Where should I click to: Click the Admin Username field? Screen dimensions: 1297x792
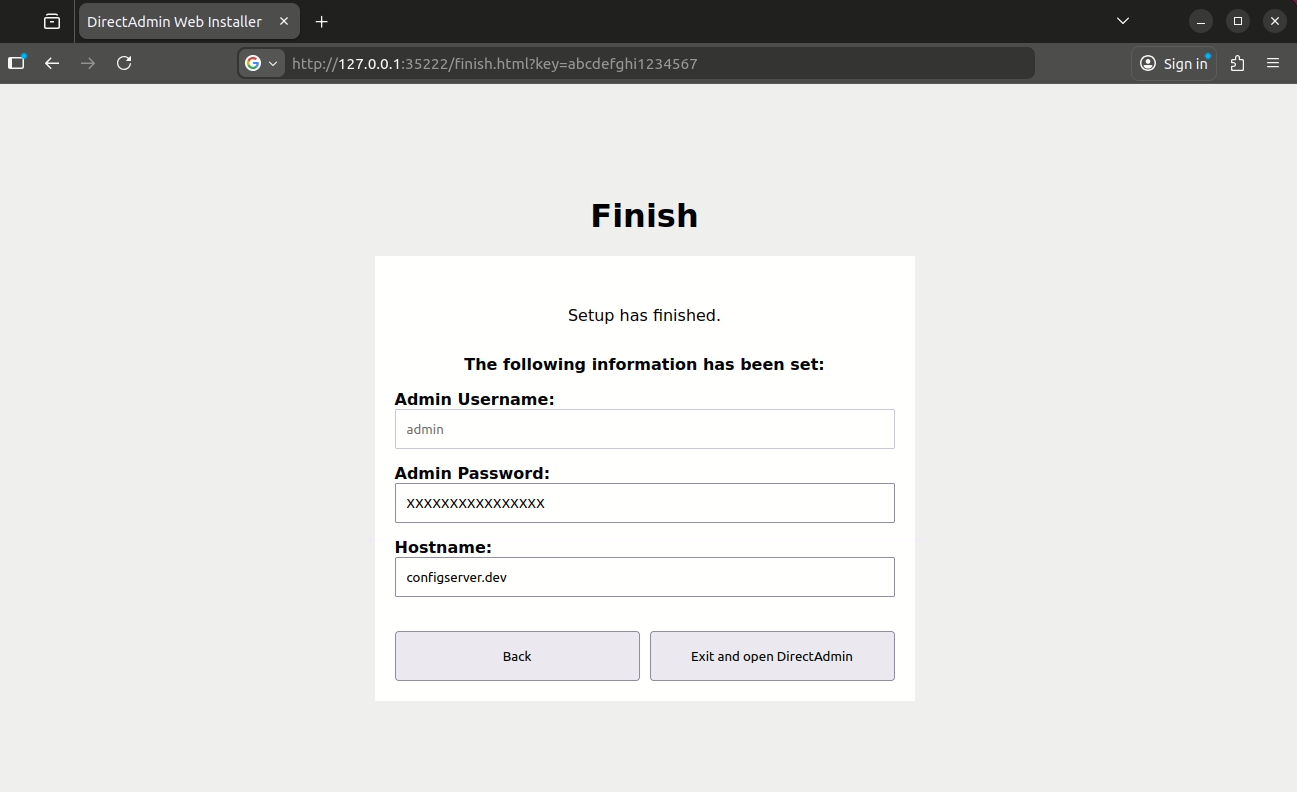[x=644, y=428]
